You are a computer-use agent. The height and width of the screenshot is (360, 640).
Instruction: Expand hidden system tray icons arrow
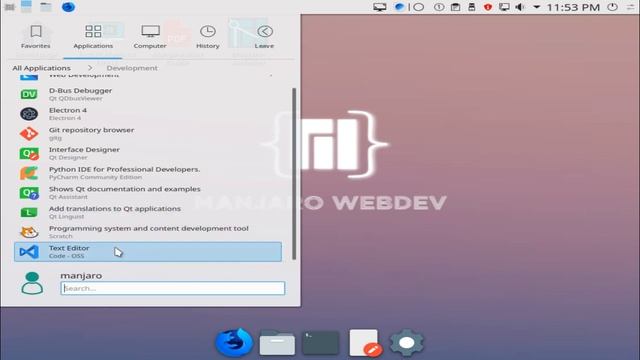(x=536, y=7)
